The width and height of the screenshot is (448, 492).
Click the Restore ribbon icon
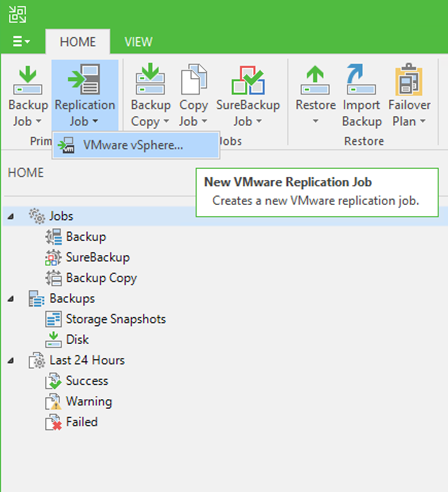point(315,80)
